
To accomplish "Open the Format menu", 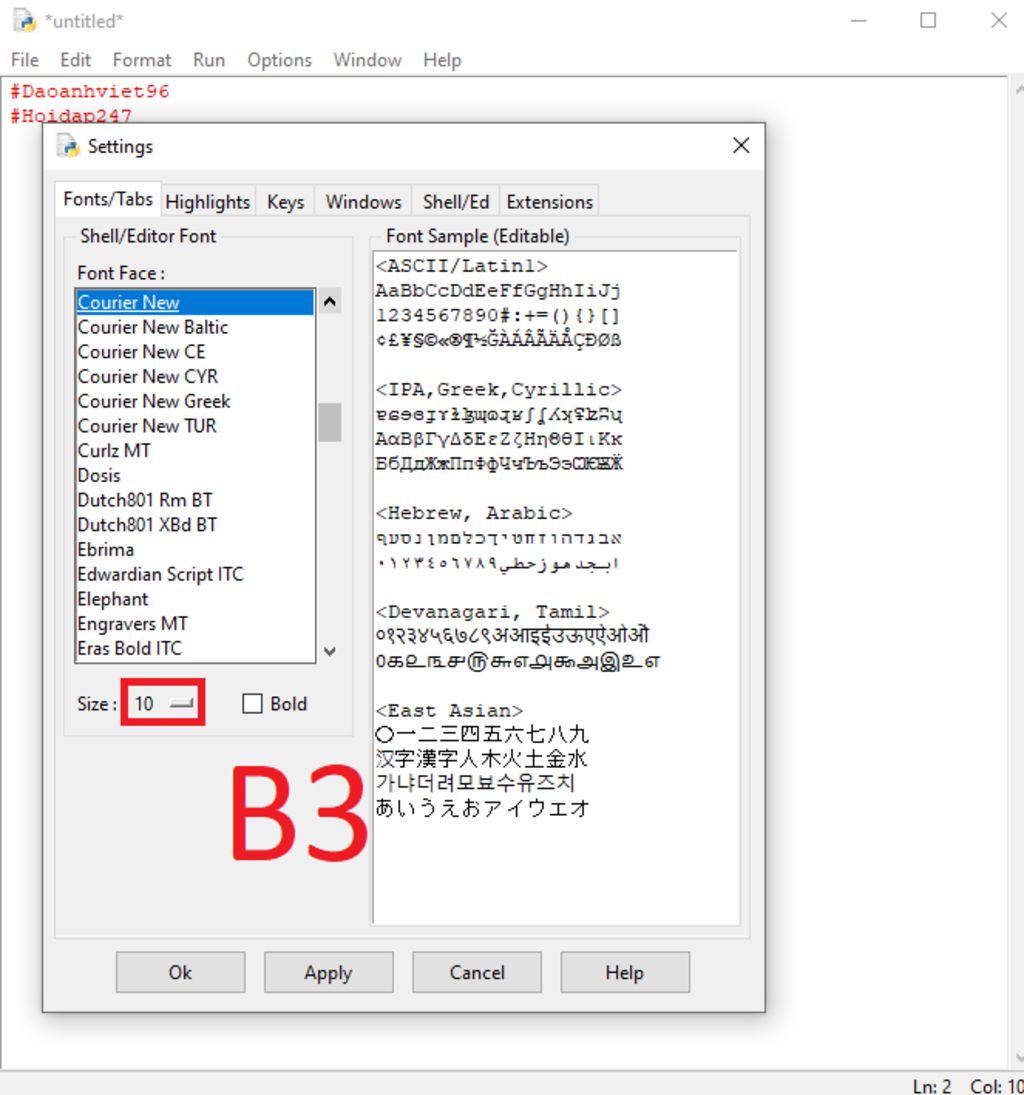I will [141, 60].
